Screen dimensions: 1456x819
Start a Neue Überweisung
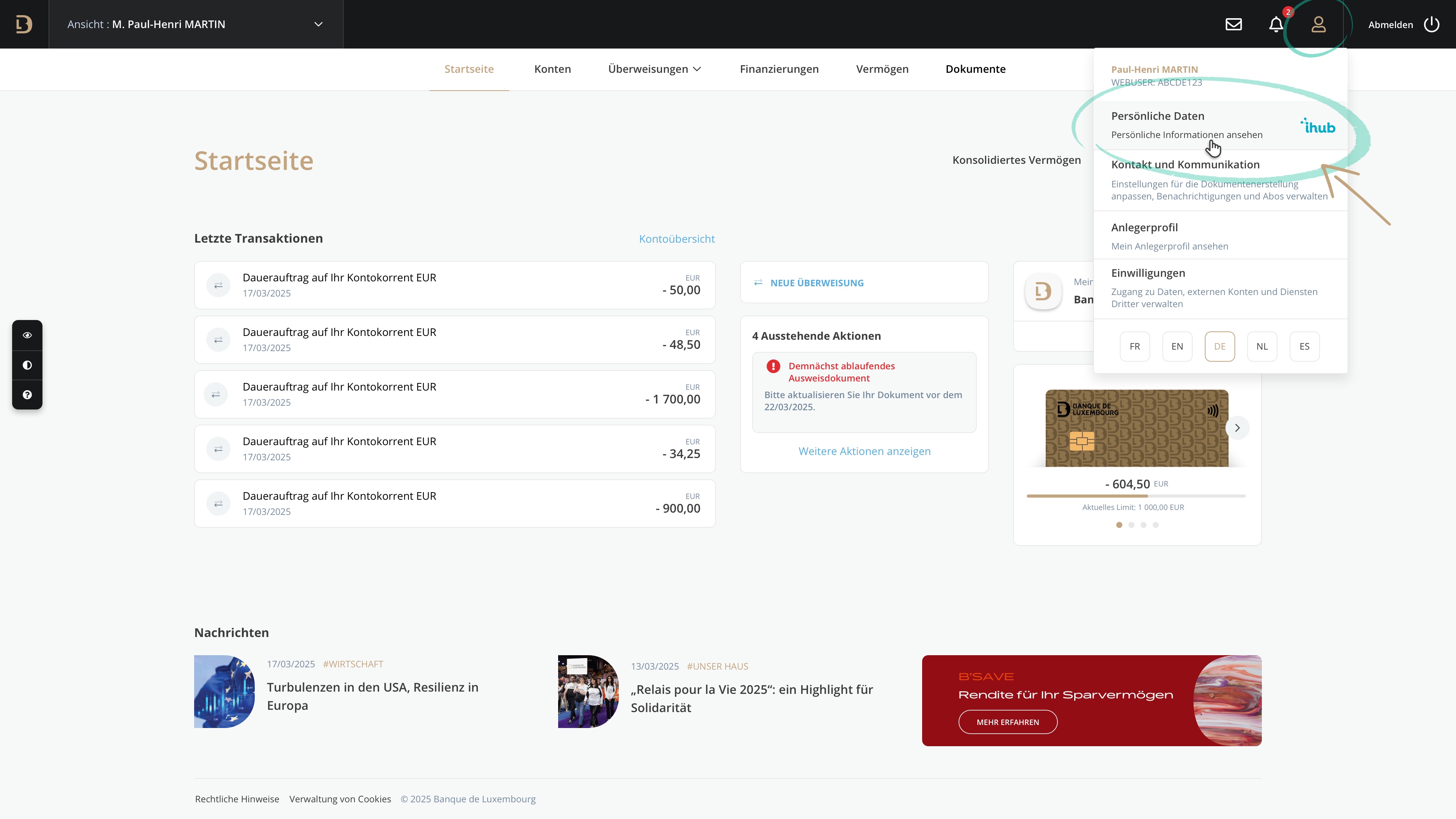point(864,282)
